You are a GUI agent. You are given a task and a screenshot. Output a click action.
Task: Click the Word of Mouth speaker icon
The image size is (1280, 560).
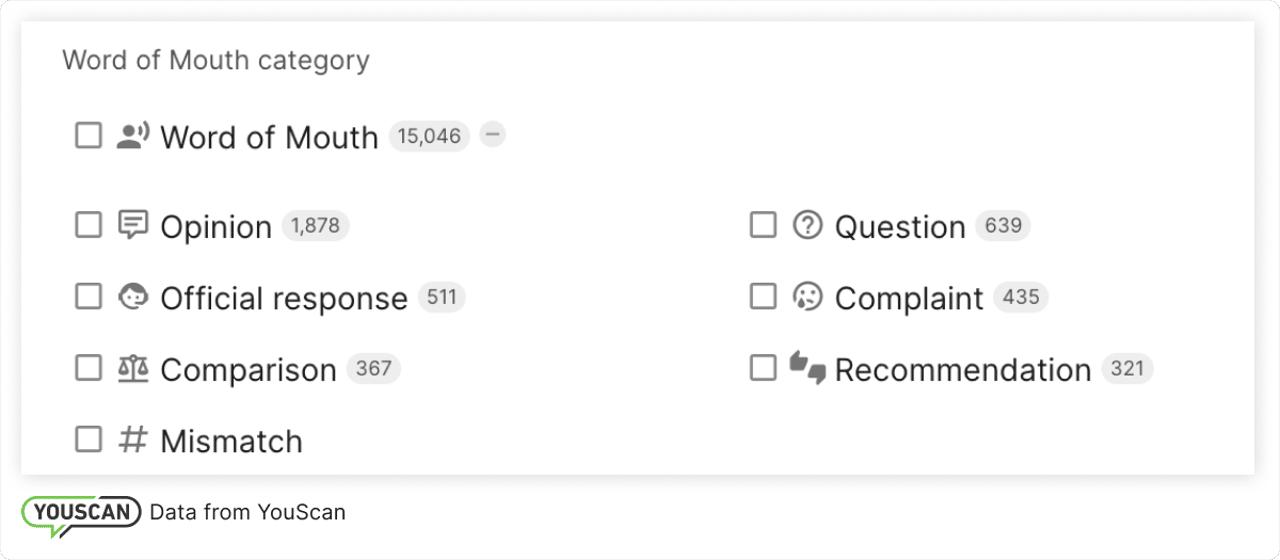(x=133, y=136)
